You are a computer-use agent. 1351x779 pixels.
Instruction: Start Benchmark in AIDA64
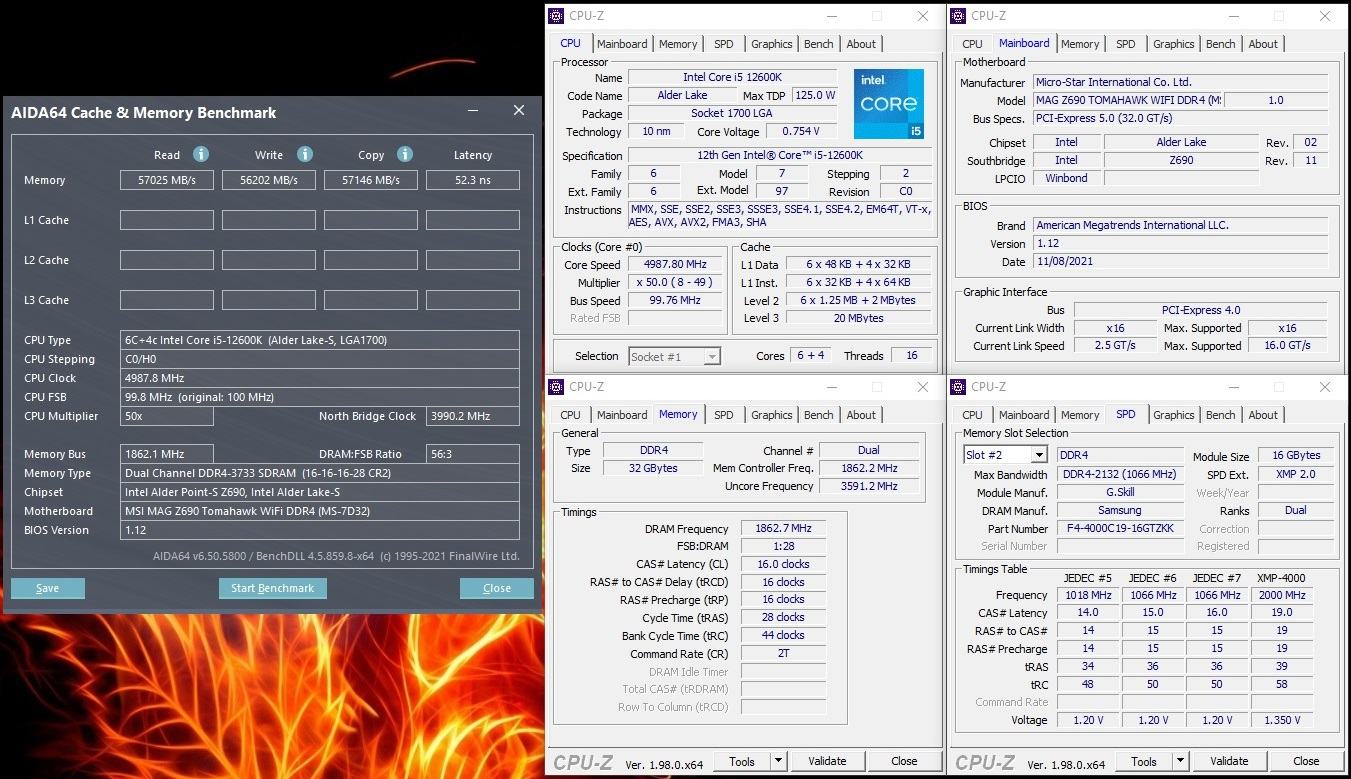272,588
